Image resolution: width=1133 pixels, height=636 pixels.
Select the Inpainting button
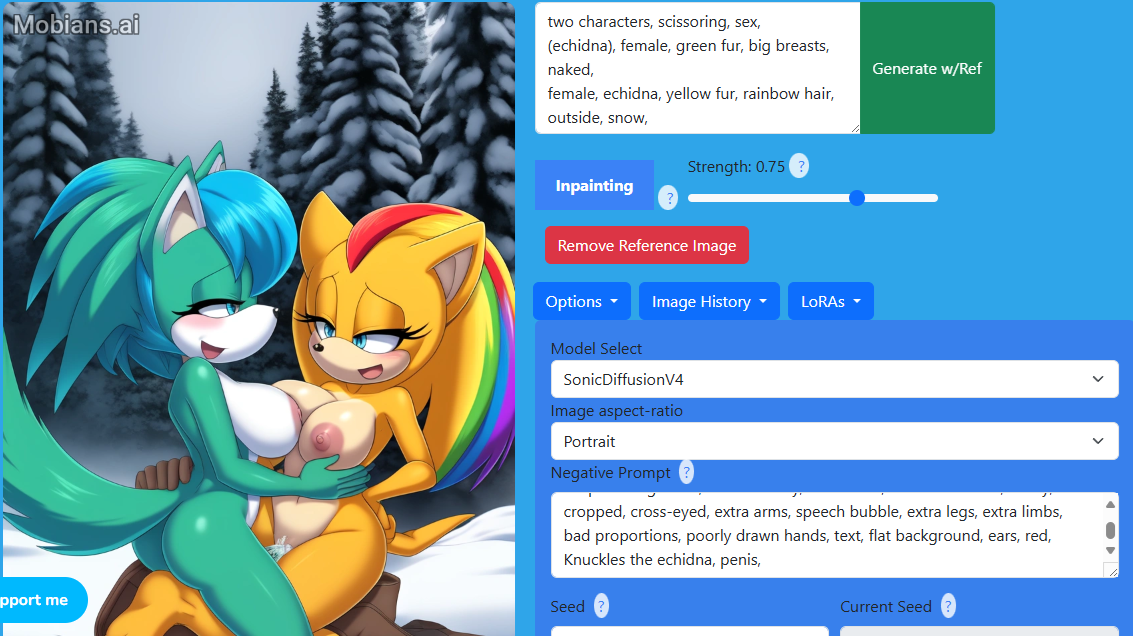(x=594, y=186)
